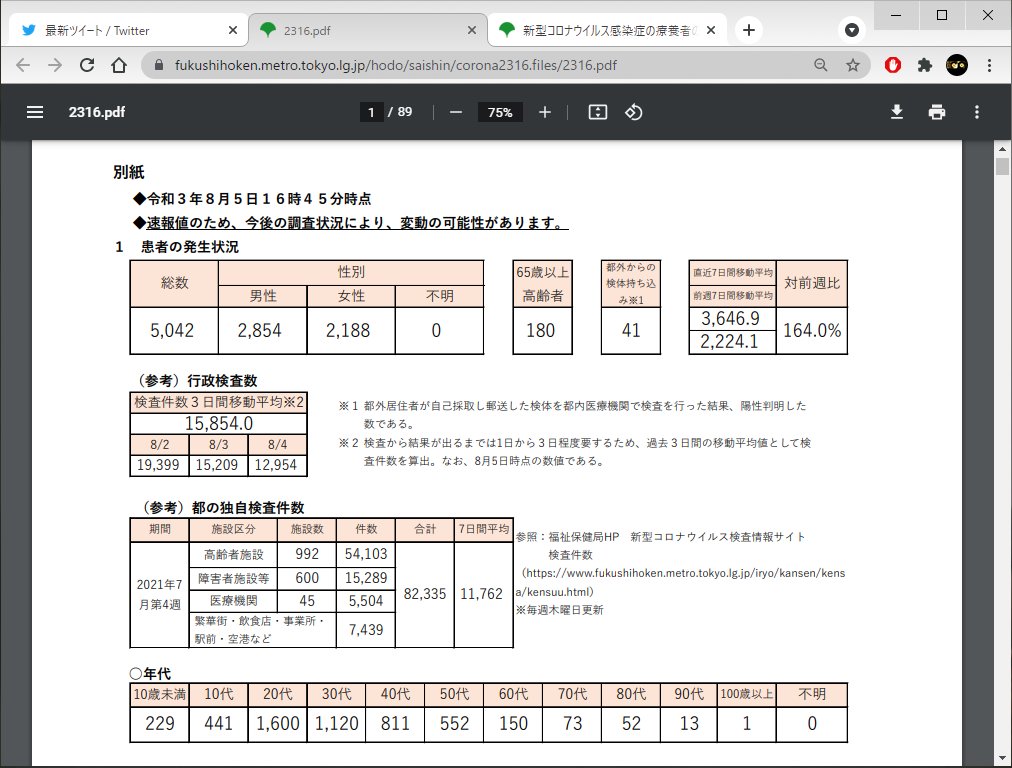
Task: Click the scrollbar up arrow
Action: point(1002,148)
